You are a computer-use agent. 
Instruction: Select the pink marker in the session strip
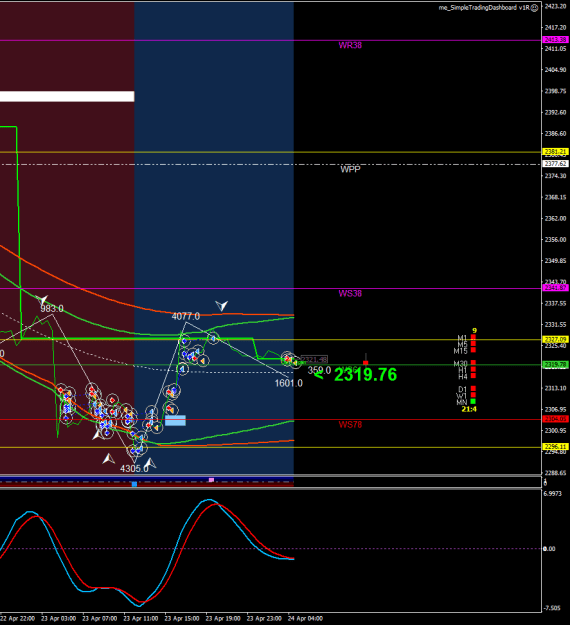211,480
